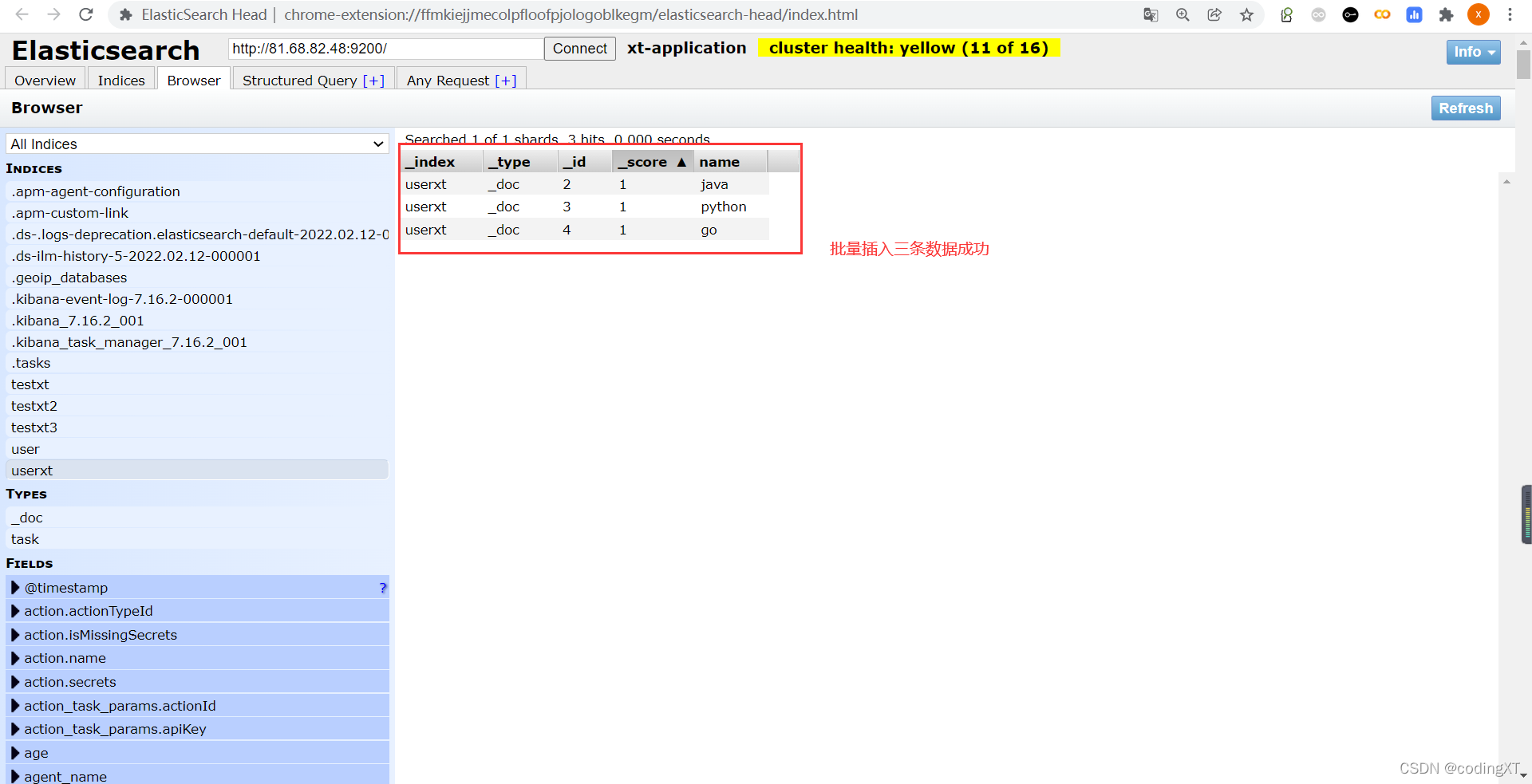Sort by the _type column header

pos(520,162)
